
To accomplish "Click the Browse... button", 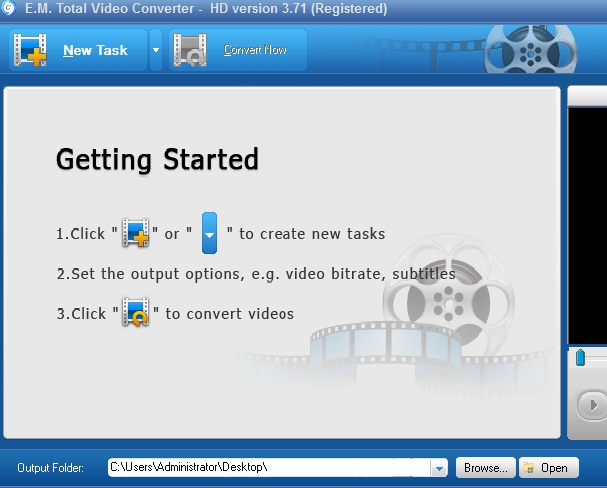I will click(485, 468).
